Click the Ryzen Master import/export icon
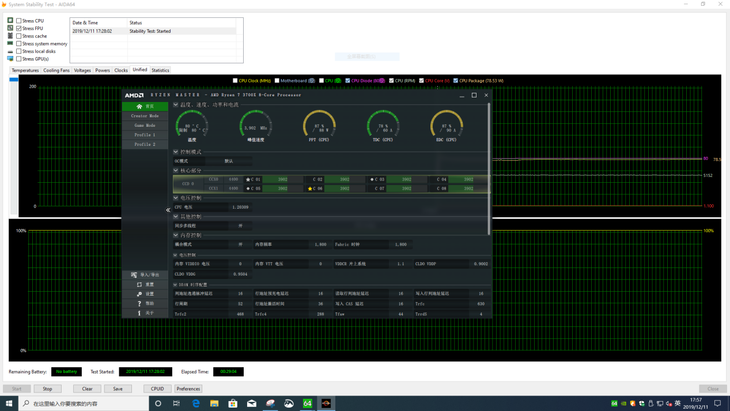730x411 pixels. point(134,275)
